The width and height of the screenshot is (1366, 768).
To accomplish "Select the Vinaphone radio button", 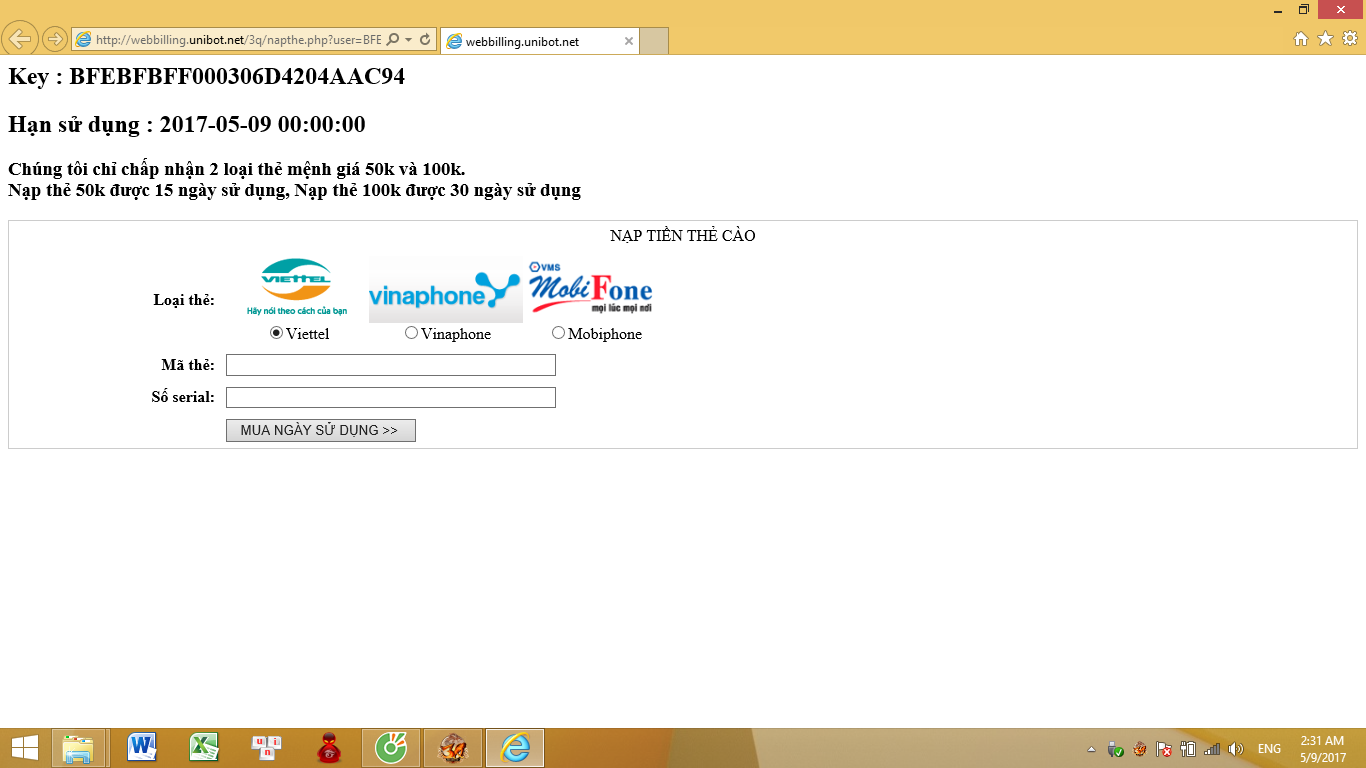I will (411, 333).
